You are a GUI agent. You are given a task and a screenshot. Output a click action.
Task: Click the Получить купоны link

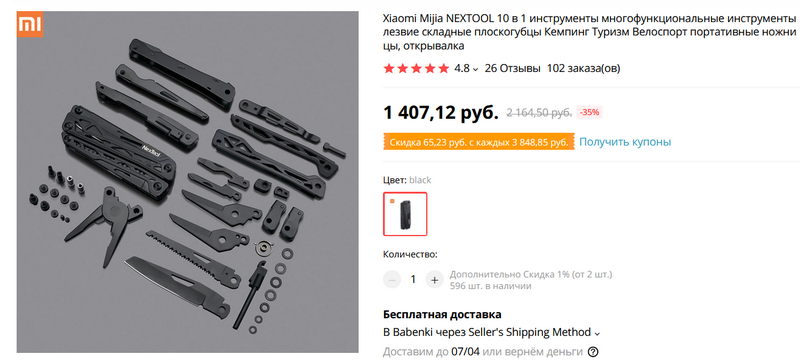click(x=625, y=142)
